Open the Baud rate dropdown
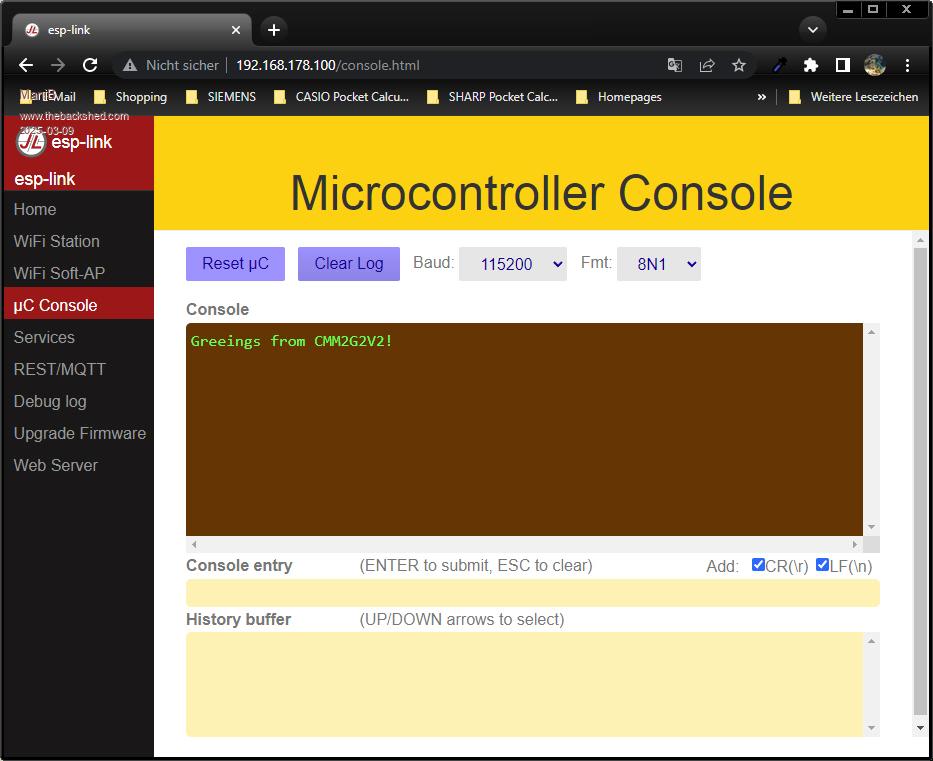Screen dimensions: 933x761 pos(512,264)
